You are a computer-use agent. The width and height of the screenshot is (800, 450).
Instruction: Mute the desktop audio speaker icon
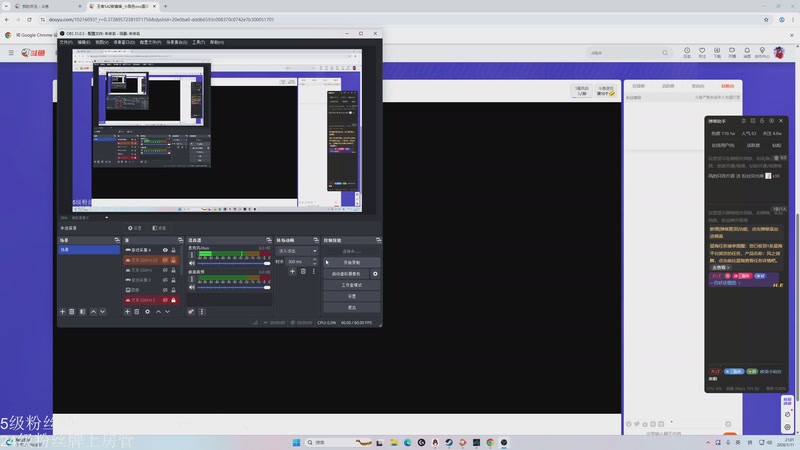192,287
